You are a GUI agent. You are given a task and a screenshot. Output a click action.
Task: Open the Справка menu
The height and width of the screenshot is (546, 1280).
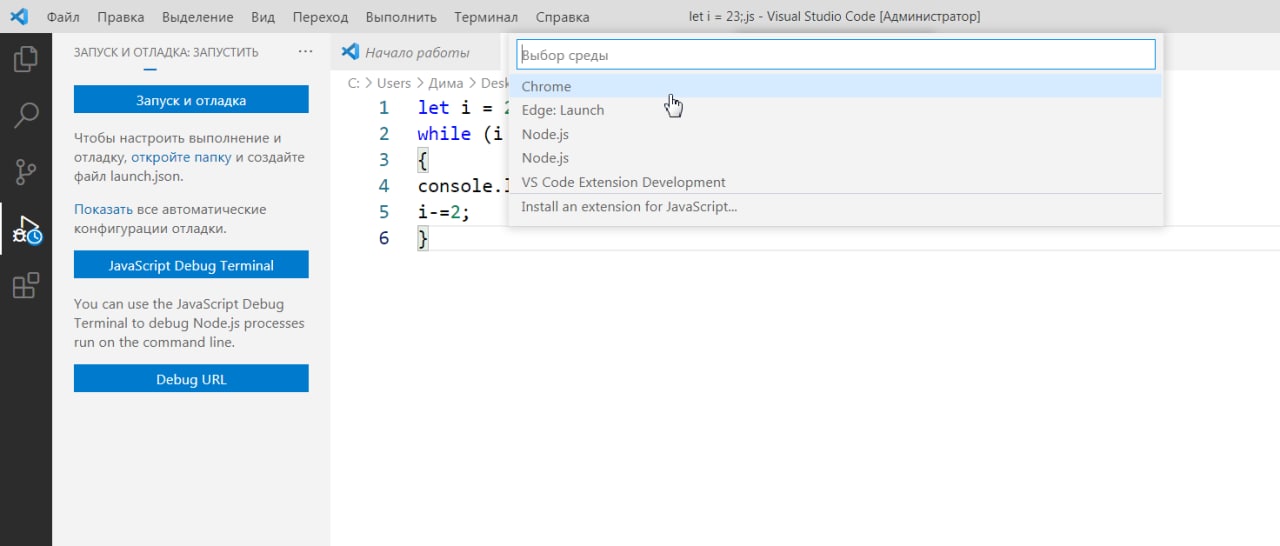tap(562, 17)
